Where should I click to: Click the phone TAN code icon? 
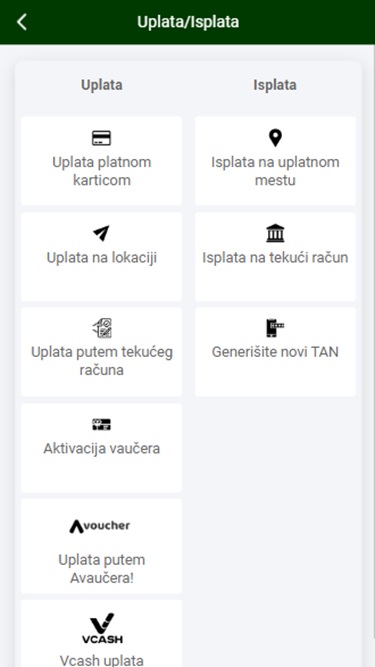275,328
